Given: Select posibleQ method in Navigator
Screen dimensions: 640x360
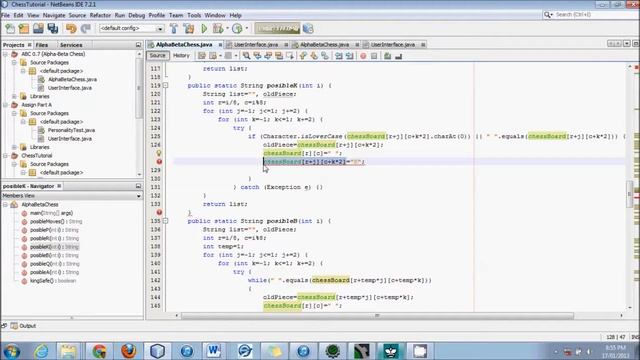Looking at the screenshot, I should pos(54,264).
